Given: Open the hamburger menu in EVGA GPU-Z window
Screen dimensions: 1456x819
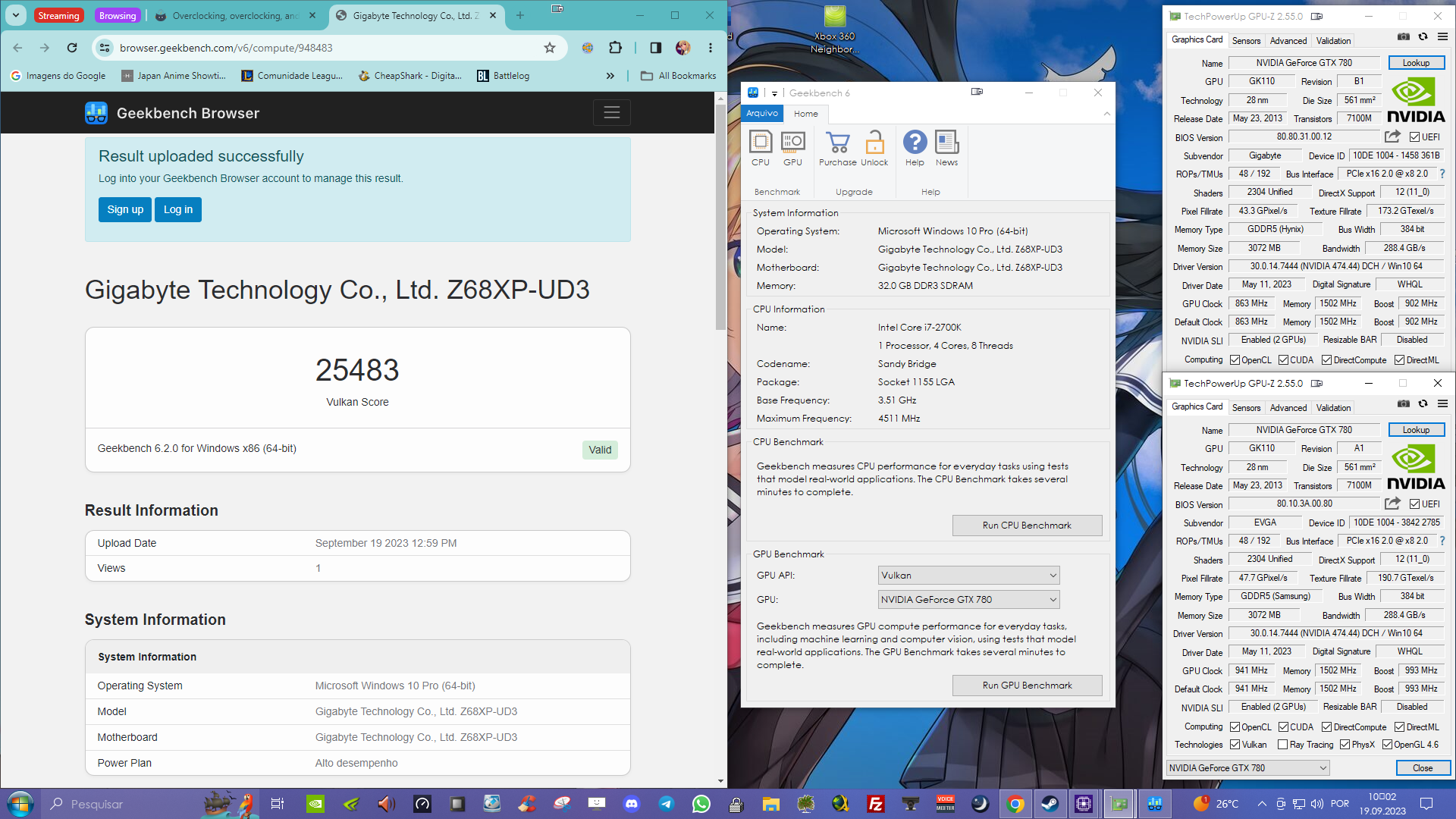Looking at the screenshot, I should tap(1442, 403).
